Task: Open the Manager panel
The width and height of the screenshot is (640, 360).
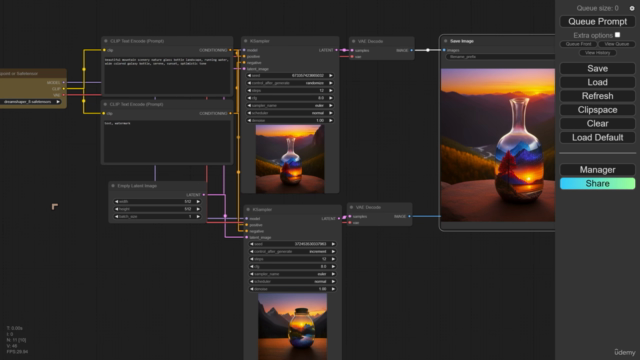Action: click(597, 170)
